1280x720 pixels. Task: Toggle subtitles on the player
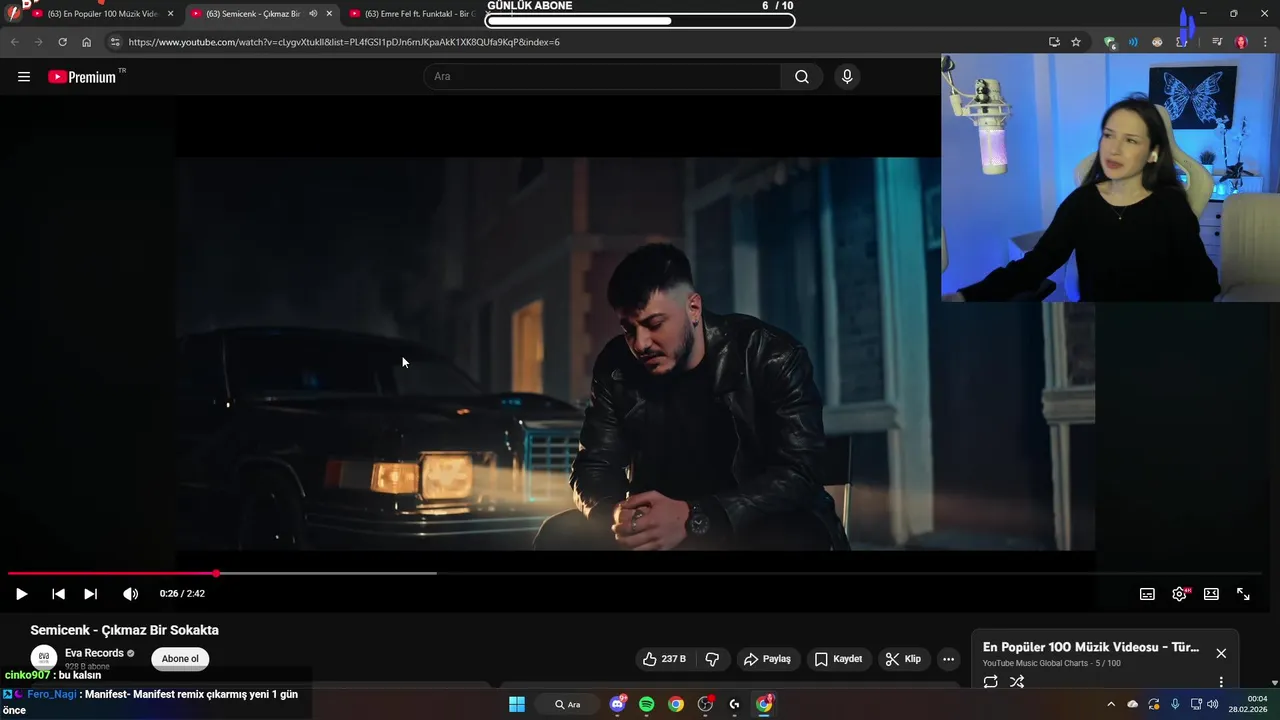pyautogui.click(x=1147, y=594)
